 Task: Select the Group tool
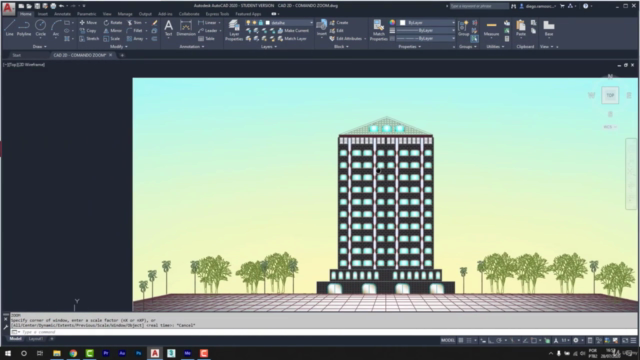(464, 28)
